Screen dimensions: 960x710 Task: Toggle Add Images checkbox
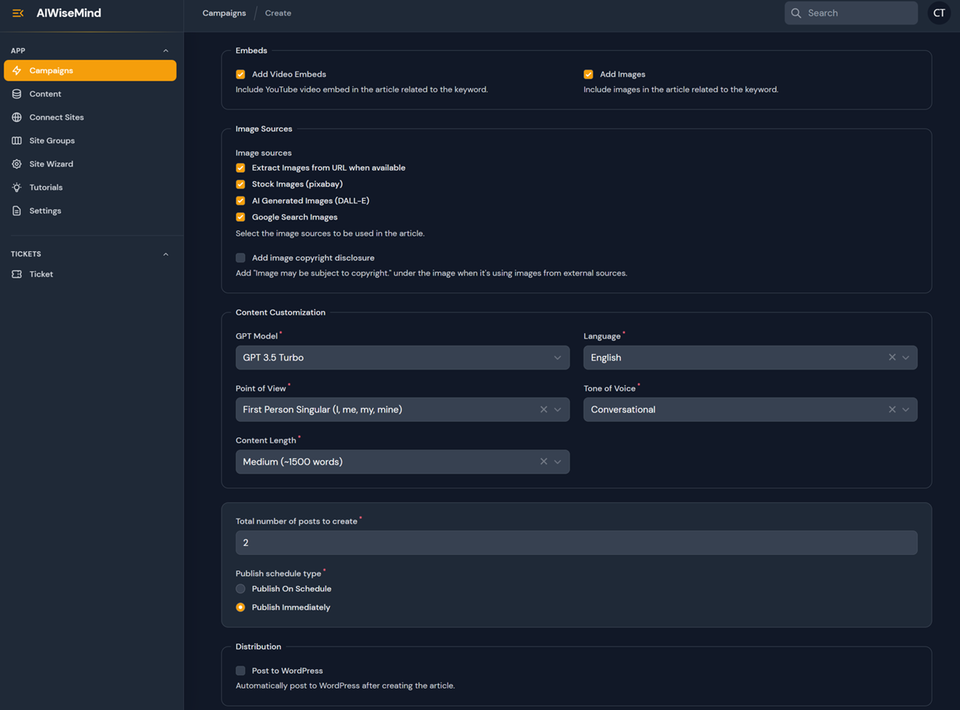pos(588,74)
